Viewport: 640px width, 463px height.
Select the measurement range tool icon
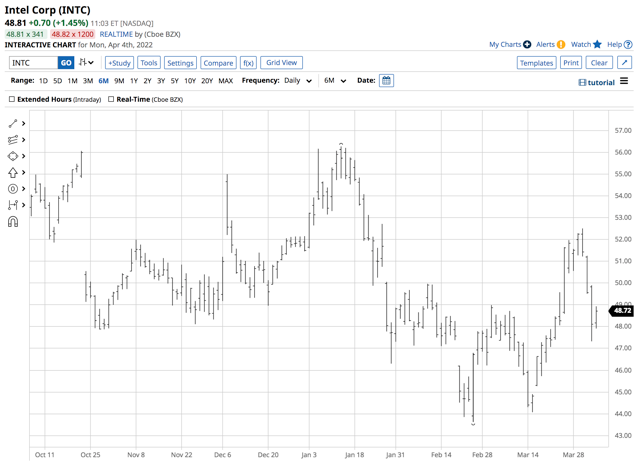[x=13, y=205]
